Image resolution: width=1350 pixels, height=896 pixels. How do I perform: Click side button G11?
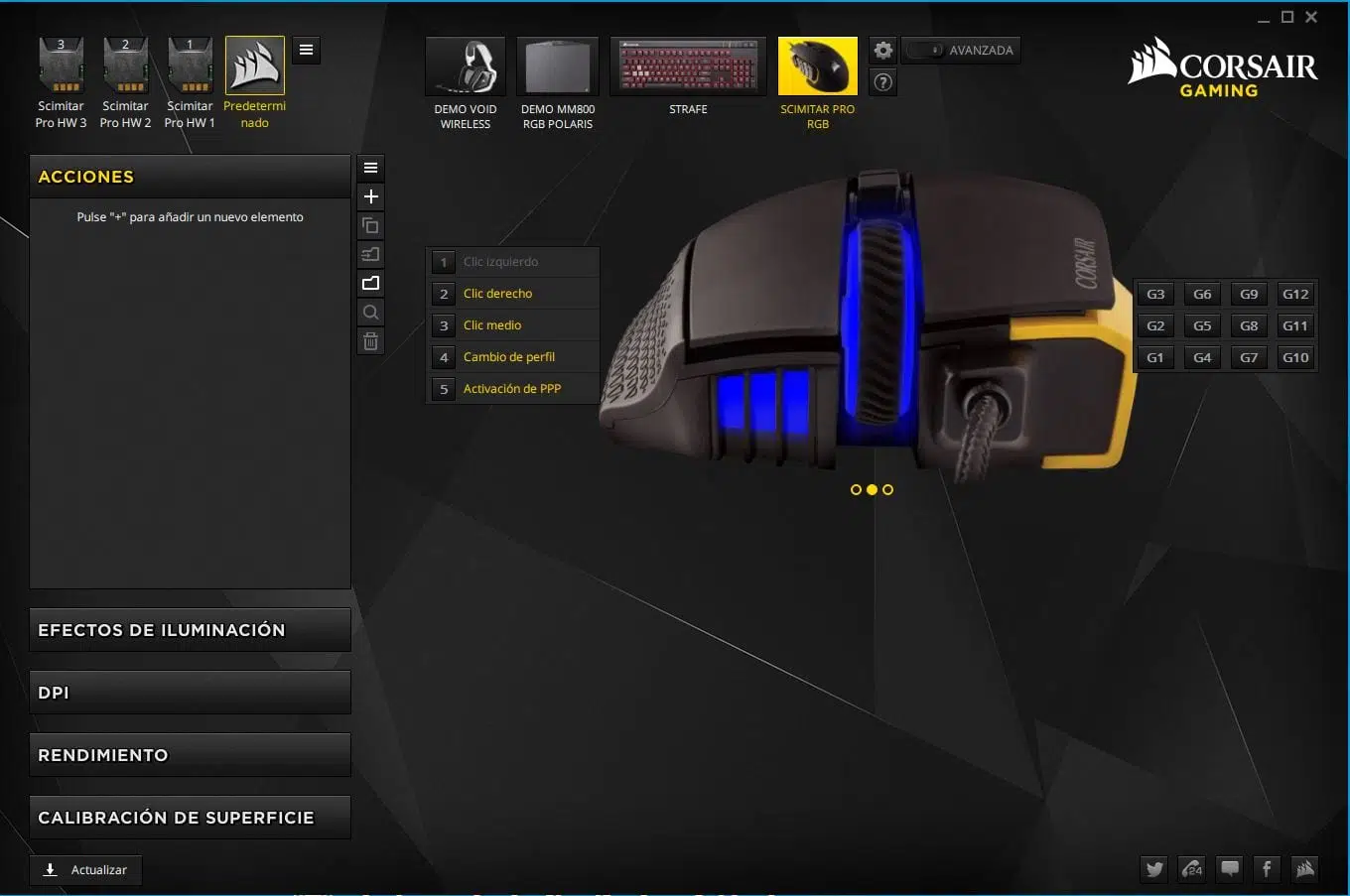coord(1295,325)
